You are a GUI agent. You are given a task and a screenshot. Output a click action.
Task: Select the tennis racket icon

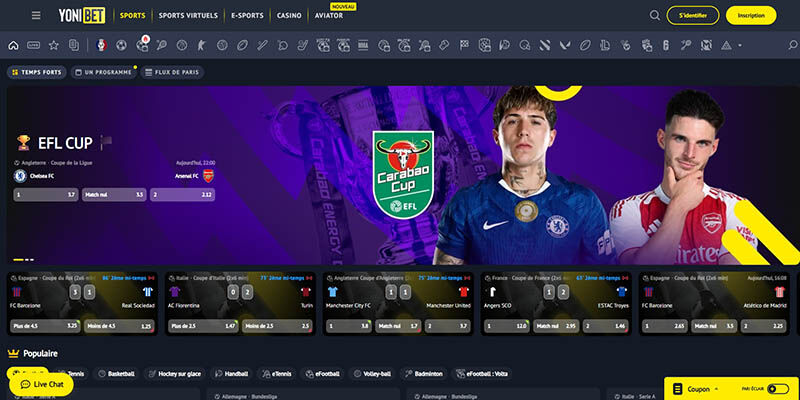click(162, 45)
